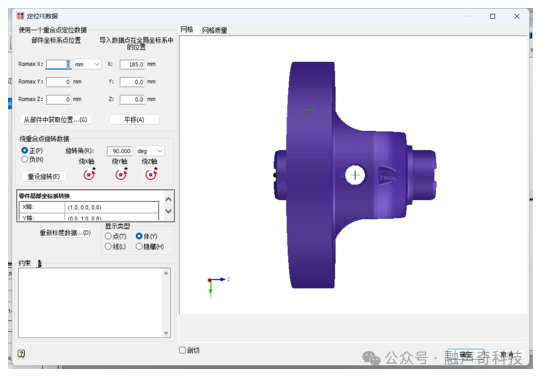Click the 平移(A) translate button
This screenshot has height=380, width=541.
pos(134,119)
